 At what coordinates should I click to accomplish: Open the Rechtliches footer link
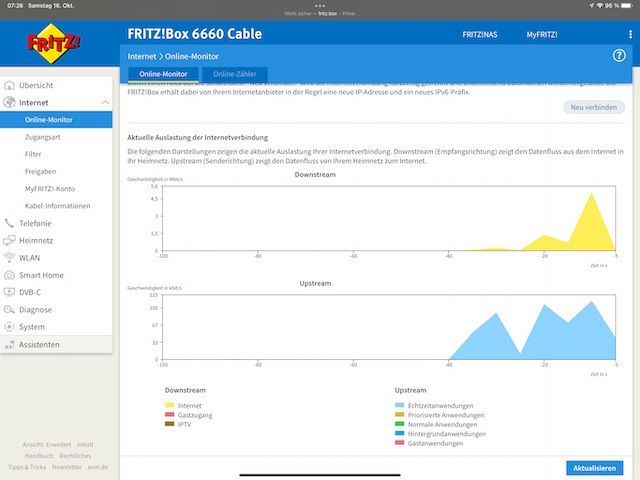76,456
